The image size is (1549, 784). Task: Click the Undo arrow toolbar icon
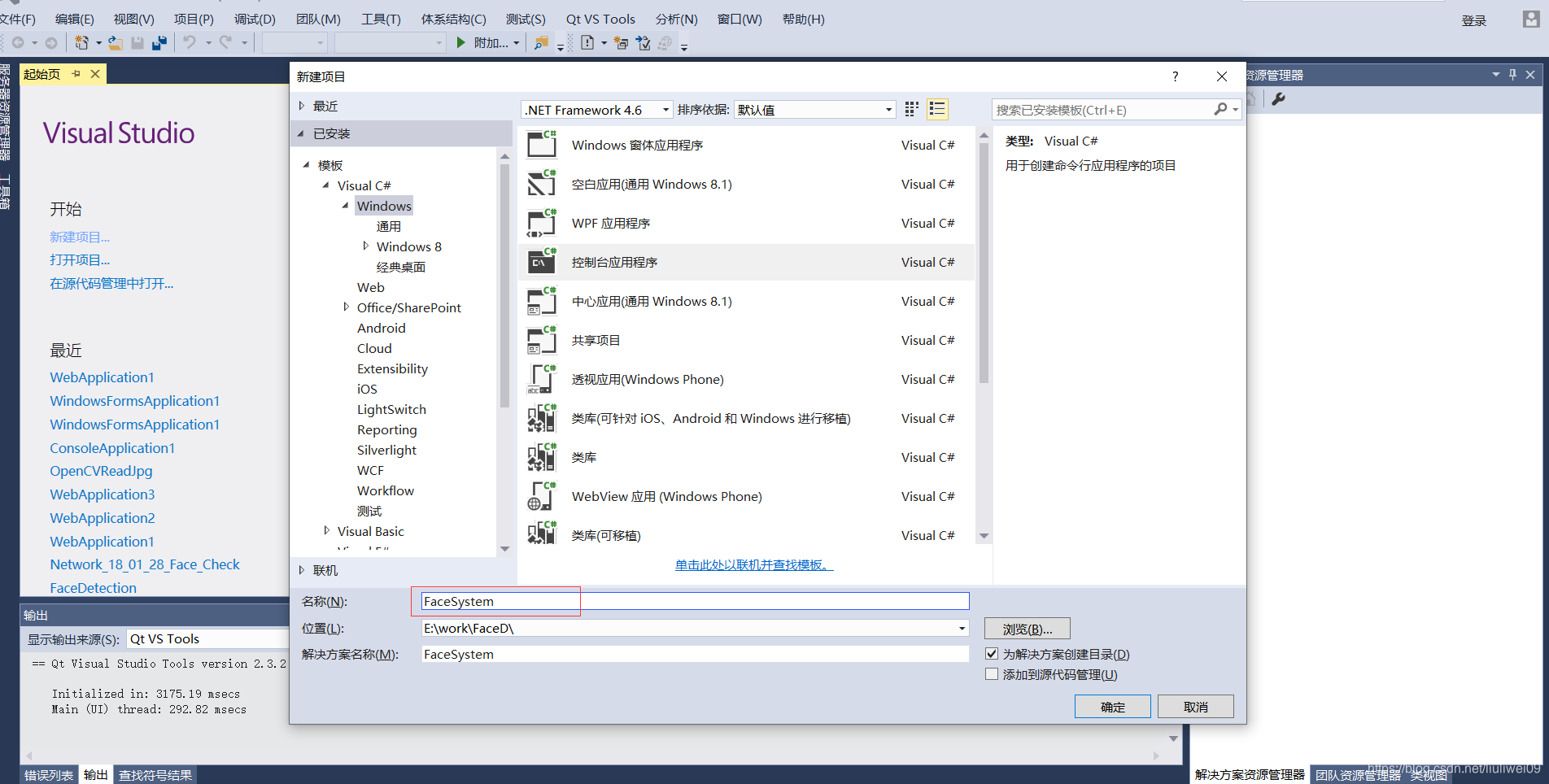[x=190, y=42]
